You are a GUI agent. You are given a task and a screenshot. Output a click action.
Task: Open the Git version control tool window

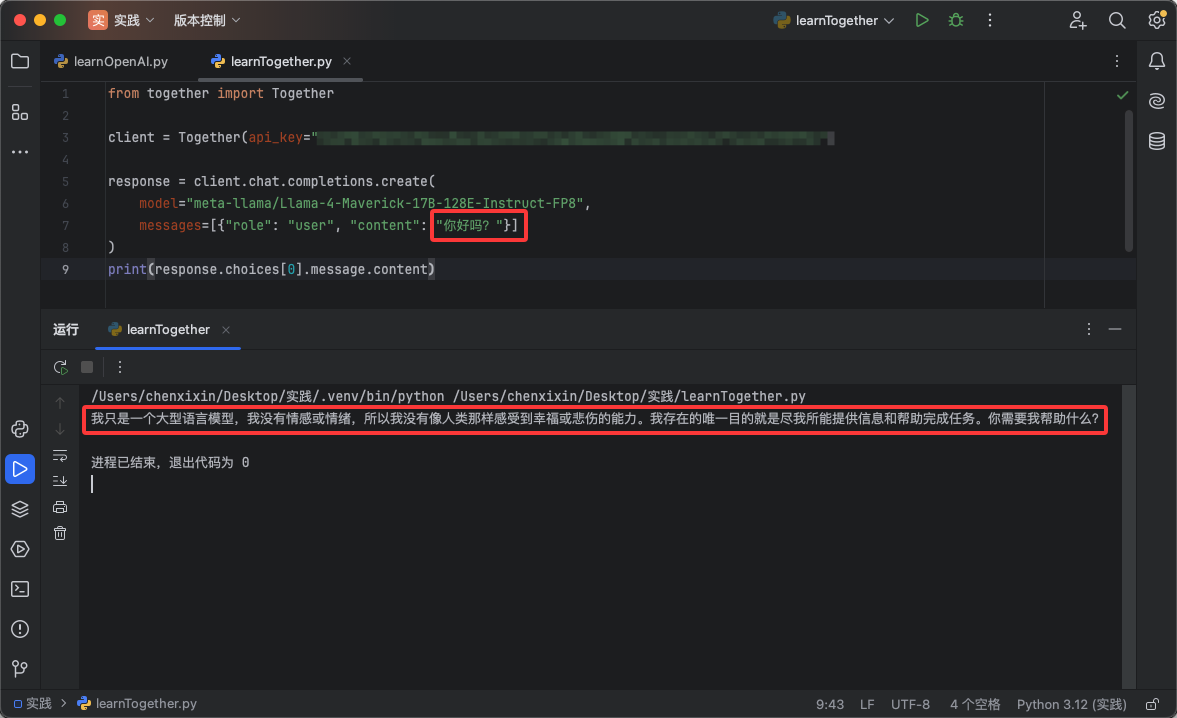coord(20,668)
